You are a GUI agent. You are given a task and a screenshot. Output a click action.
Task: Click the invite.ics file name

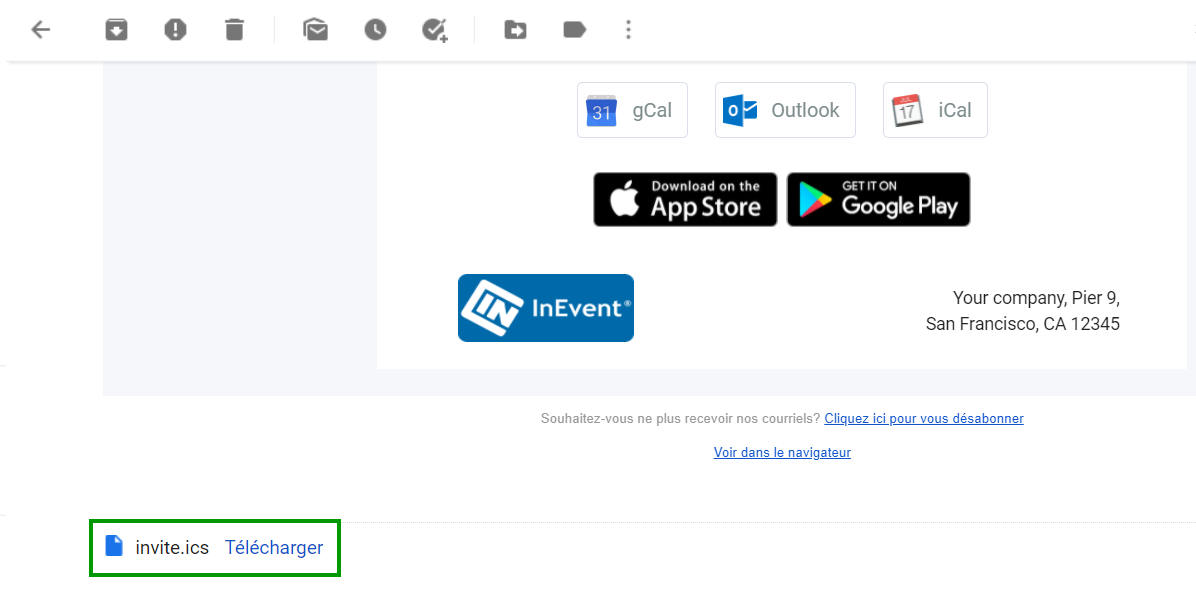[172, 548]
